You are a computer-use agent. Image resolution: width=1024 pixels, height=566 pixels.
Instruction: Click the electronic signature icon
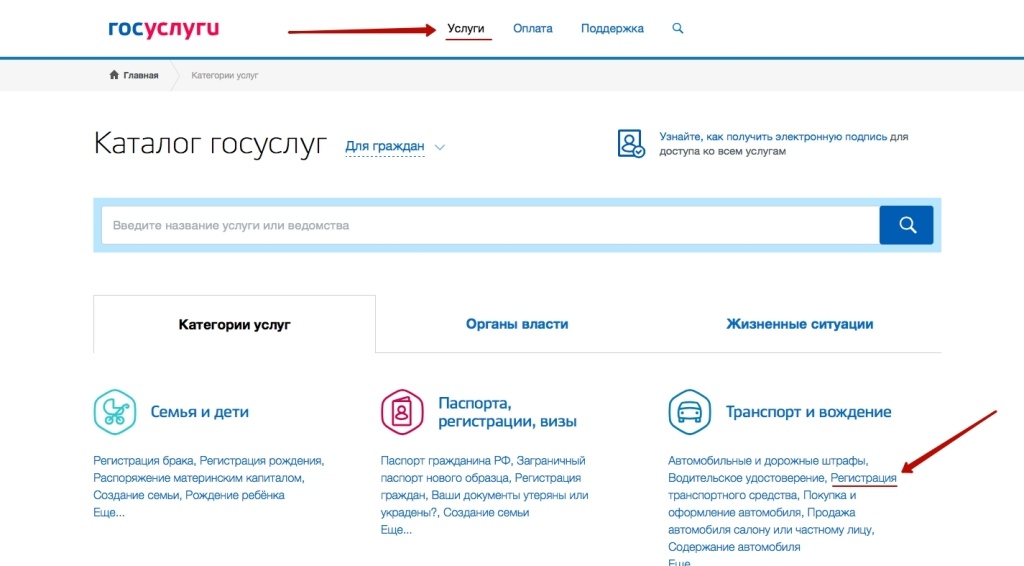[x=631, y=144]
